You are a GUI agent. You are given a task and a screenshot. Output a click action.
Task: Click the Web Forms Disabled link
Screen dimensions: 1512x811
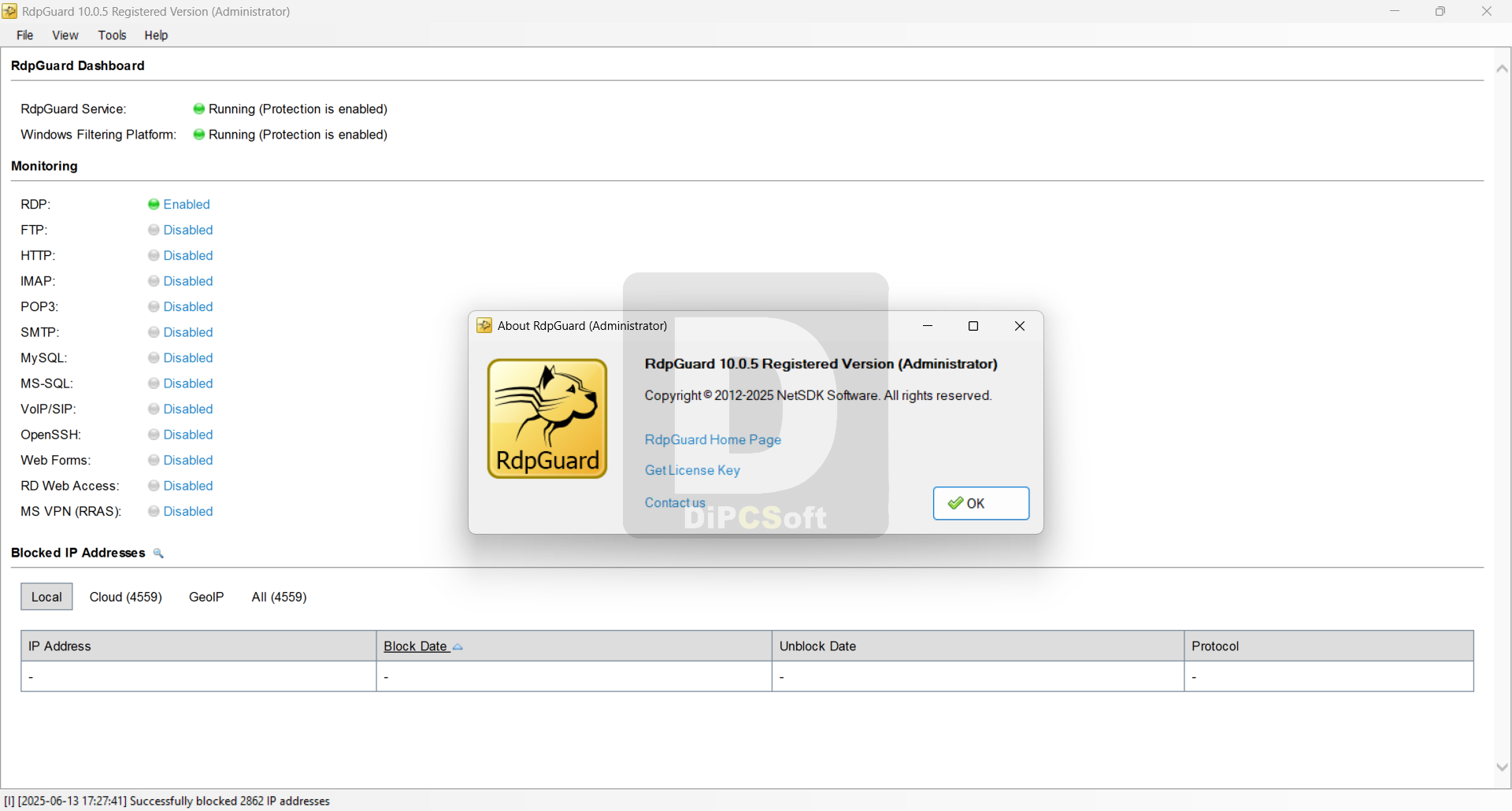pyautogui.click(x=188, y=461)
